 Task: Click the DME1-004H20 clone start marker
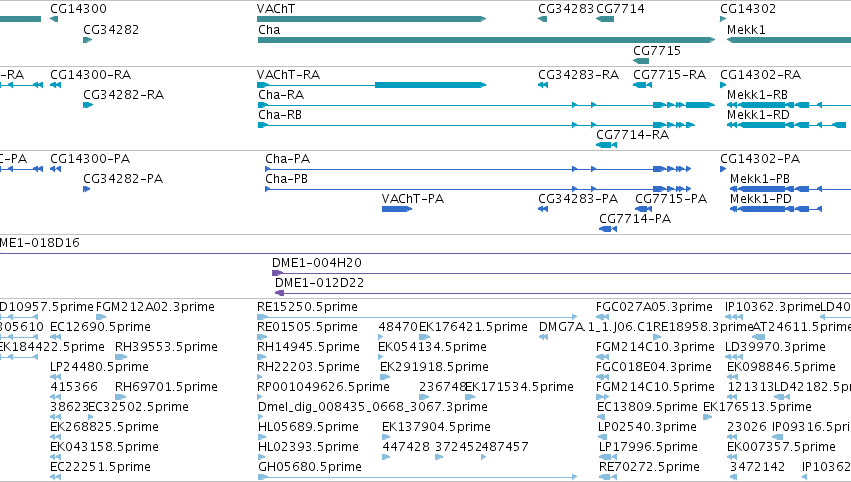(277, 273)
